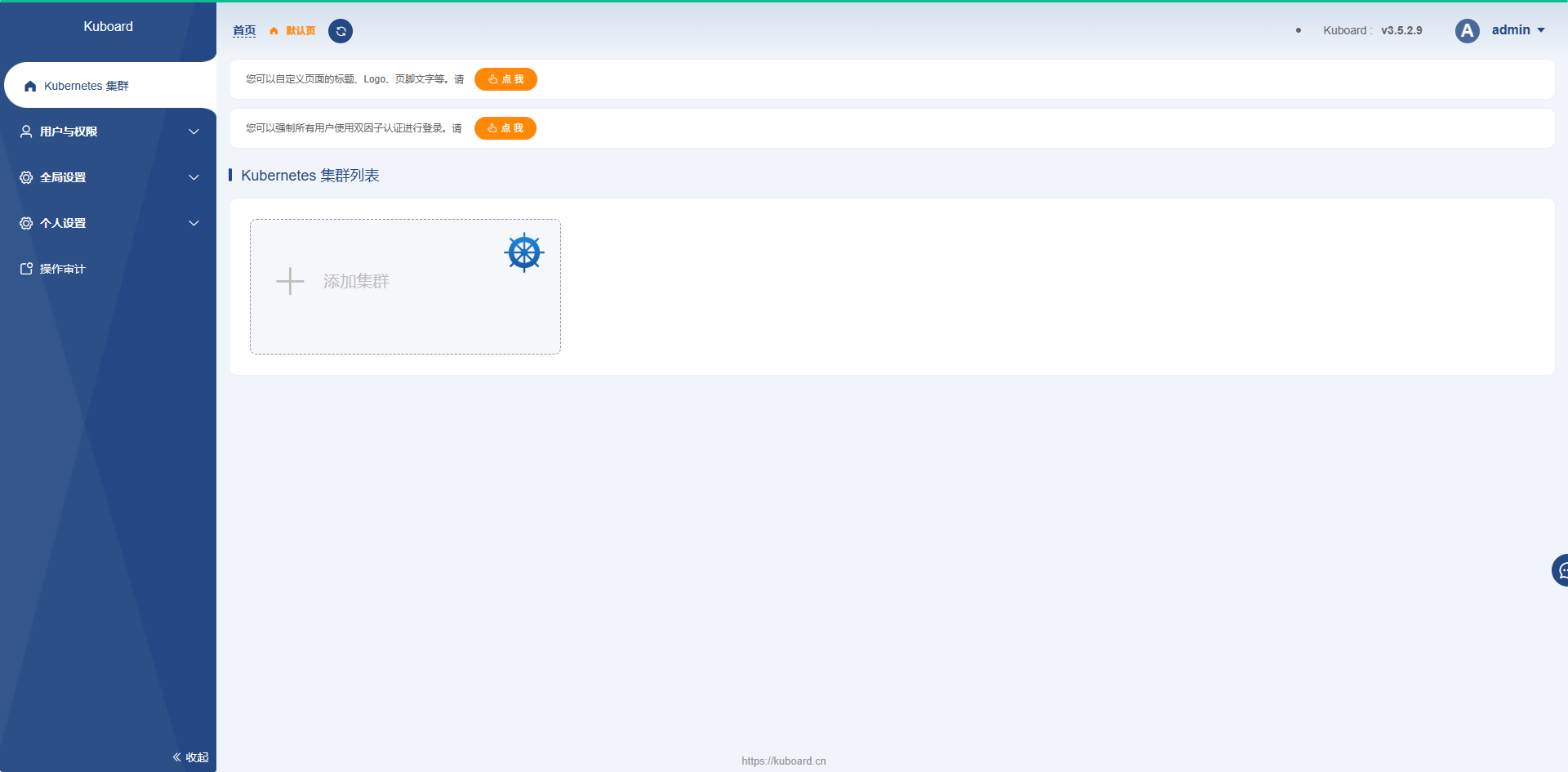This screenshot has width=1568, height=772.
Task: Click the user icon beside 用户与权限
Action: point(26,132)
